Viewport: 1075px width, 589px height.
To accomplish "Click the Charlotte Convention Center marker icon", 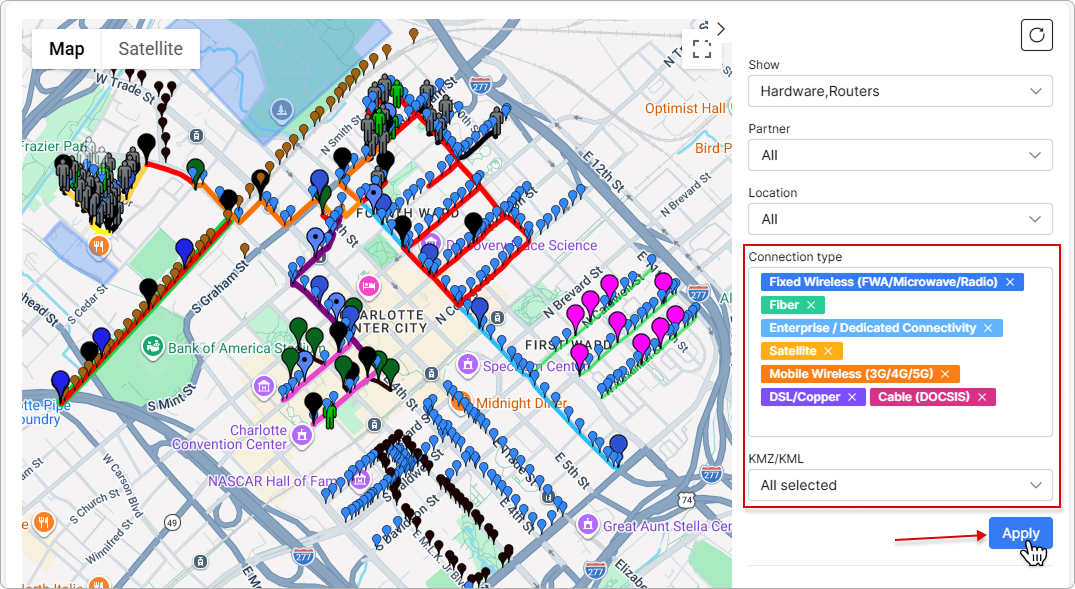I will [x=302, y=435].
